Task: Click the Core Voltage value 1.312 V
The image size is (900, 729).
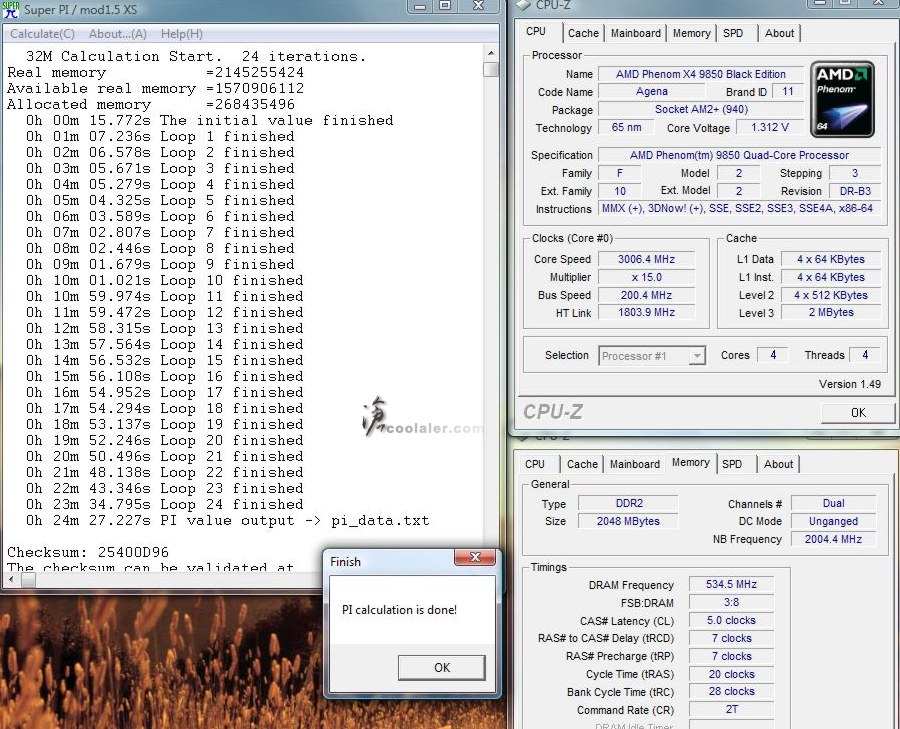Action: pyautogui.click(x=770, y=127)
